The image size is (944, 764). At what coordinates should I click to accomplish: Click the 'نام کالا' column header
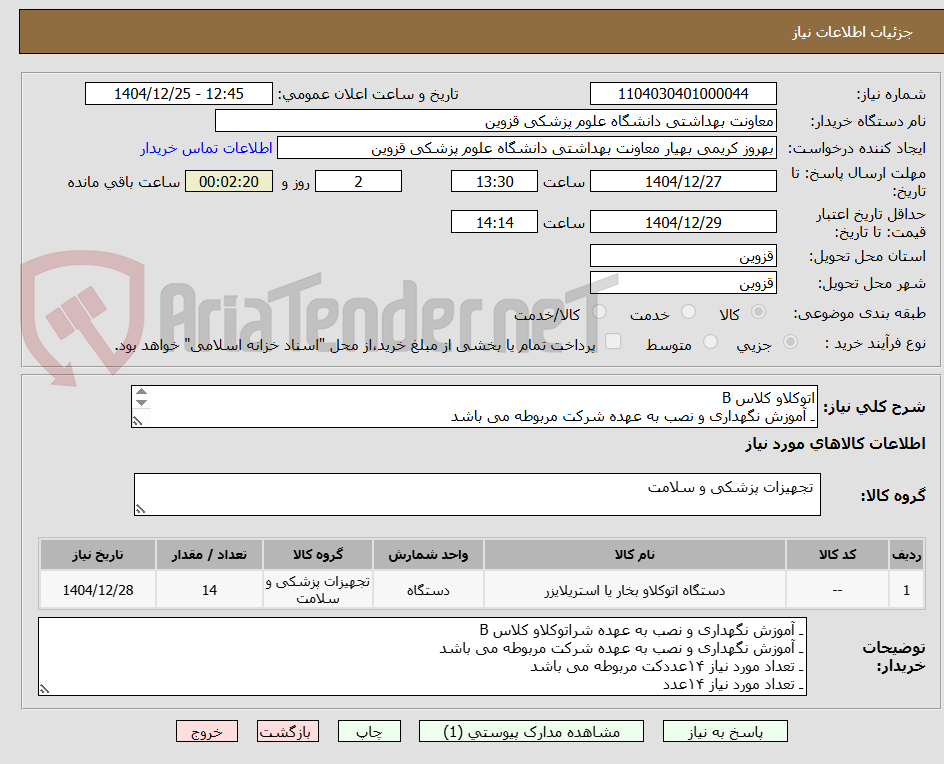click(x=635, y=554)
